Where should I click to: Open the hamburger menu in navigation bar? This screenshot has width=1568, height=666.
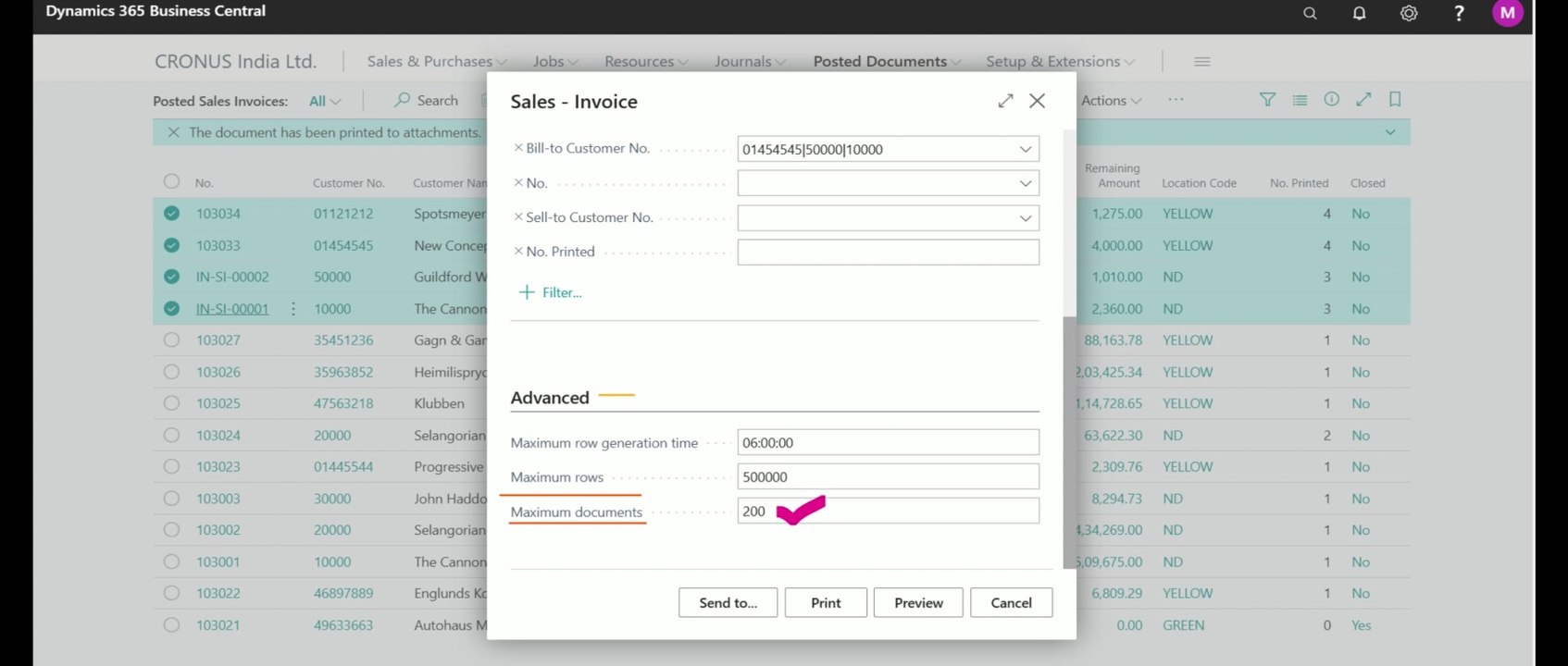(1201, 62)
